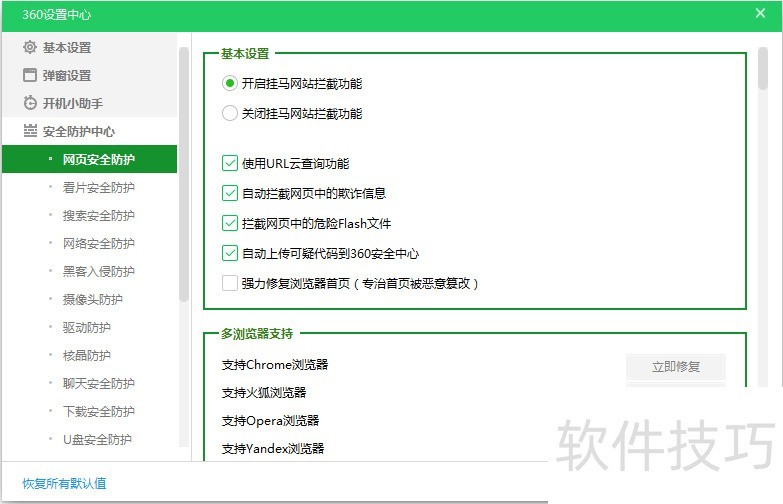The width and height of the screenshot is (783, 504).
Task: Click 支持Yandex浏览器 text
Action: pyautogui.click(x=273, y=449)
